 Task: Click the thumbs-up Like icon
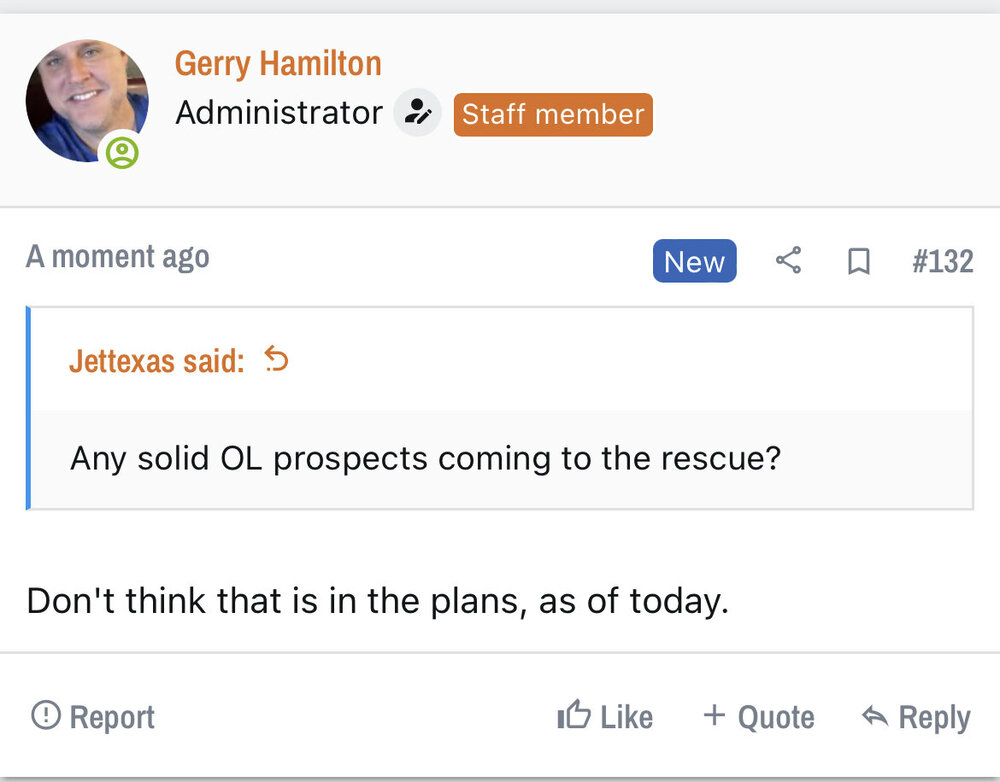coord(574,716)
